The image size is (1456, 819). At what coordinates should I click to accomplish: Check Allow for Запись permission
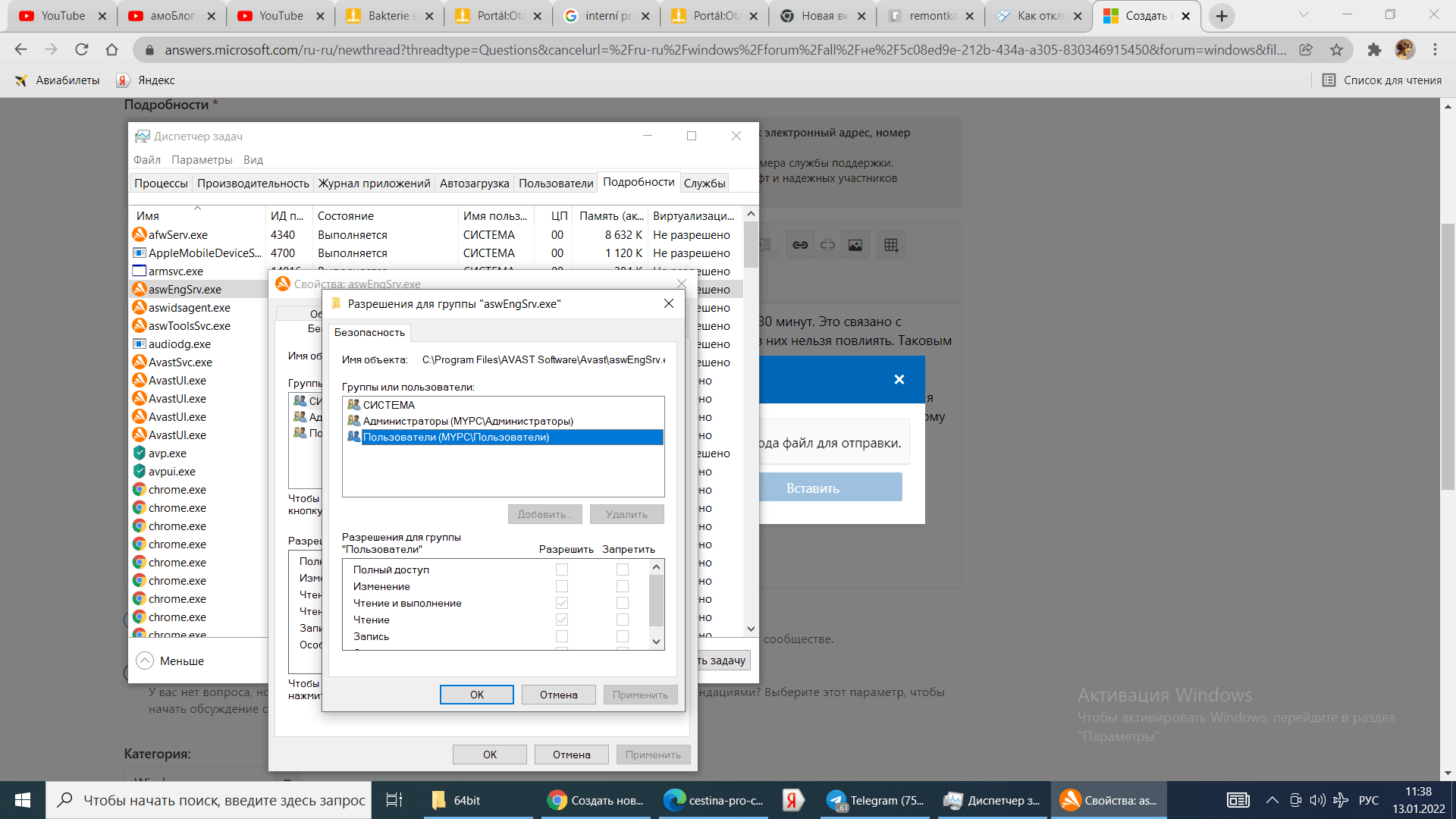pos(562,636)
